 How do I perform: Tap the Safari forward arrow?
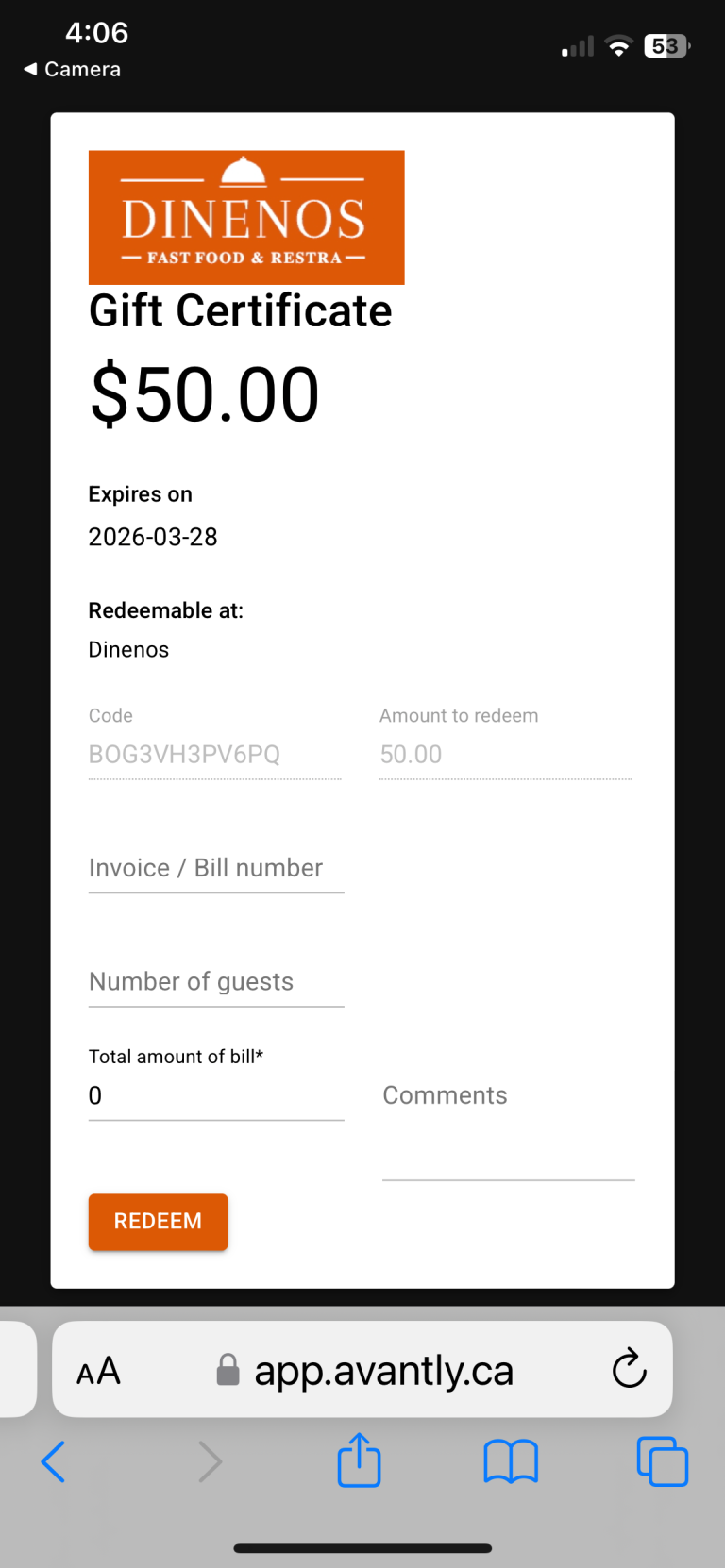tap(210, 1461)
